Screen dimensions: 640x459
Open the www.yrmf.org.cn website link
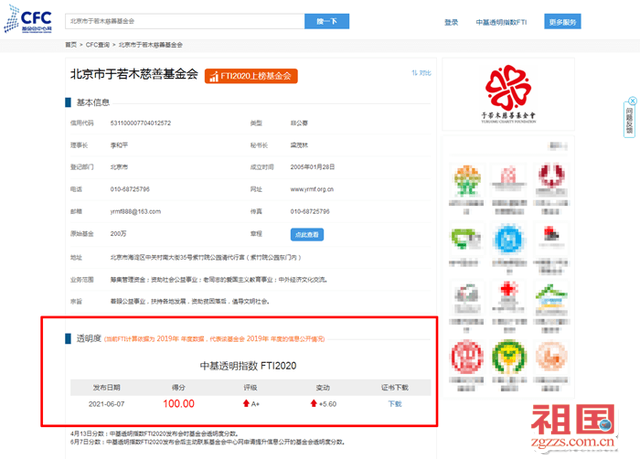tap(312, 189)
